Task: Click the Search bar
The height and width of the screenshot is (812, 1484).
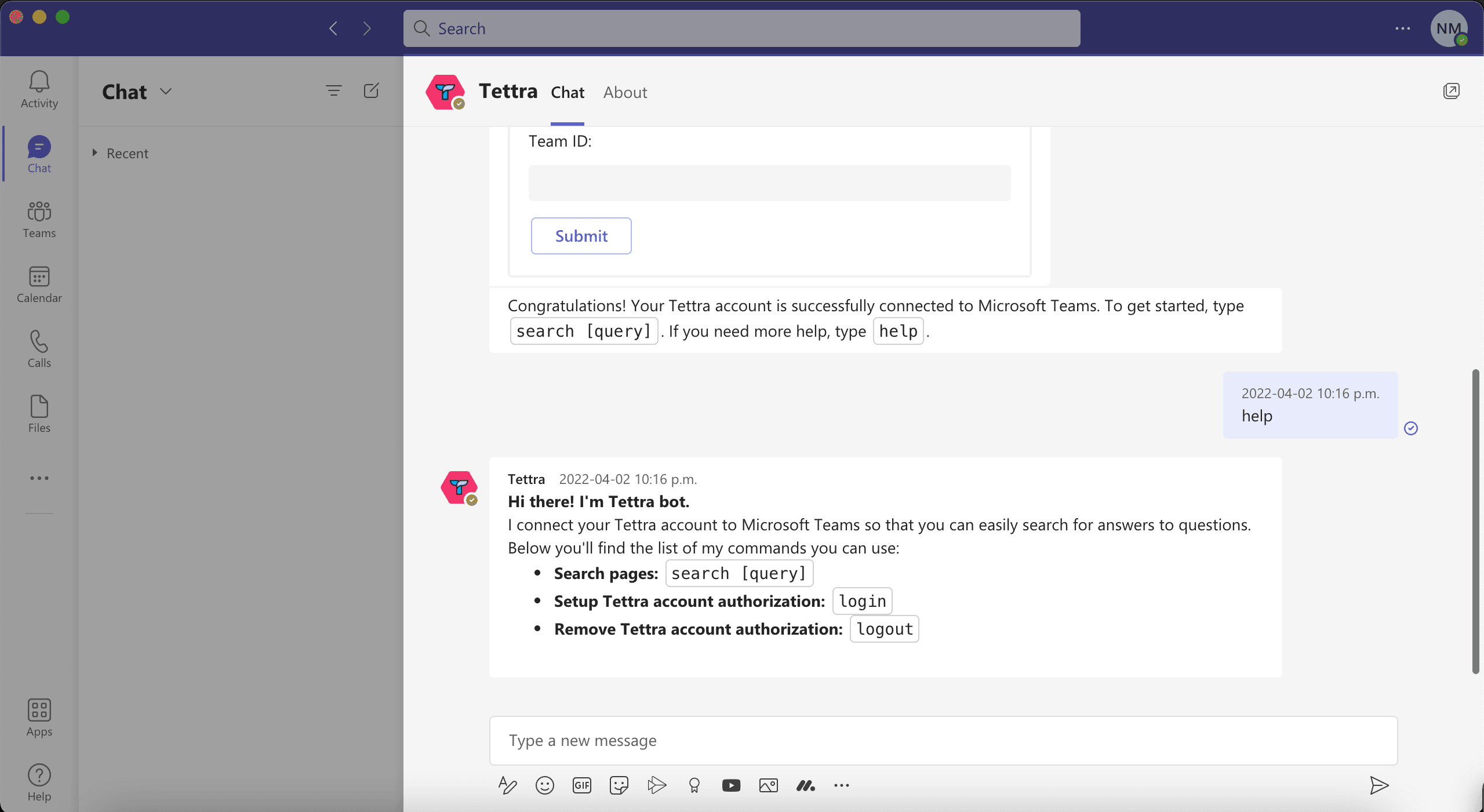Action: [741, 28]
